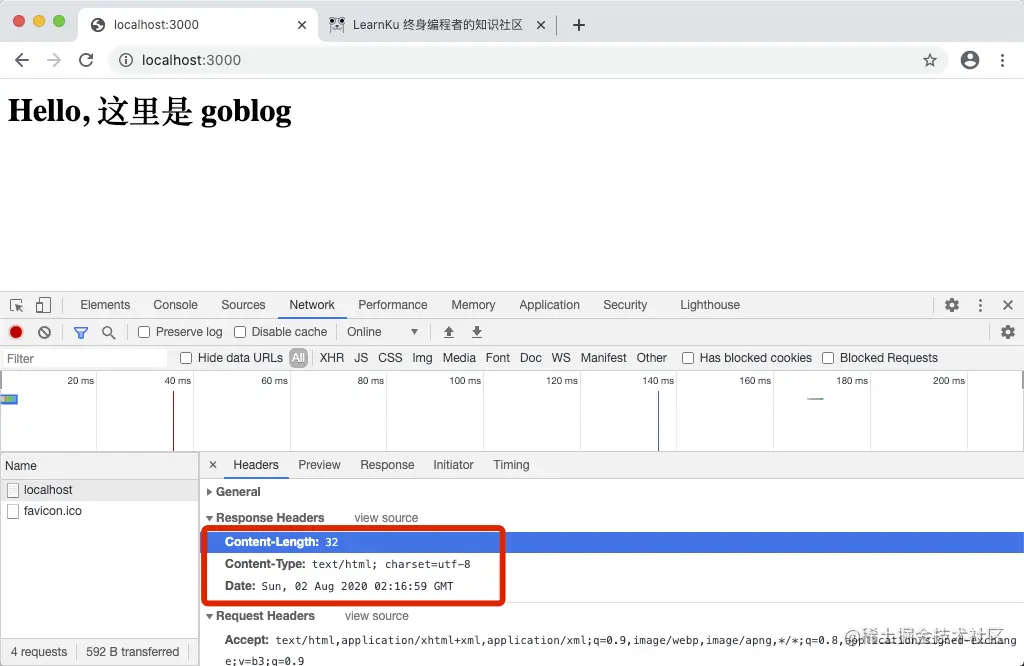Check Blocked Requests filter
The height and width of the screenshot is (666, 1024).
pos(828,358)
